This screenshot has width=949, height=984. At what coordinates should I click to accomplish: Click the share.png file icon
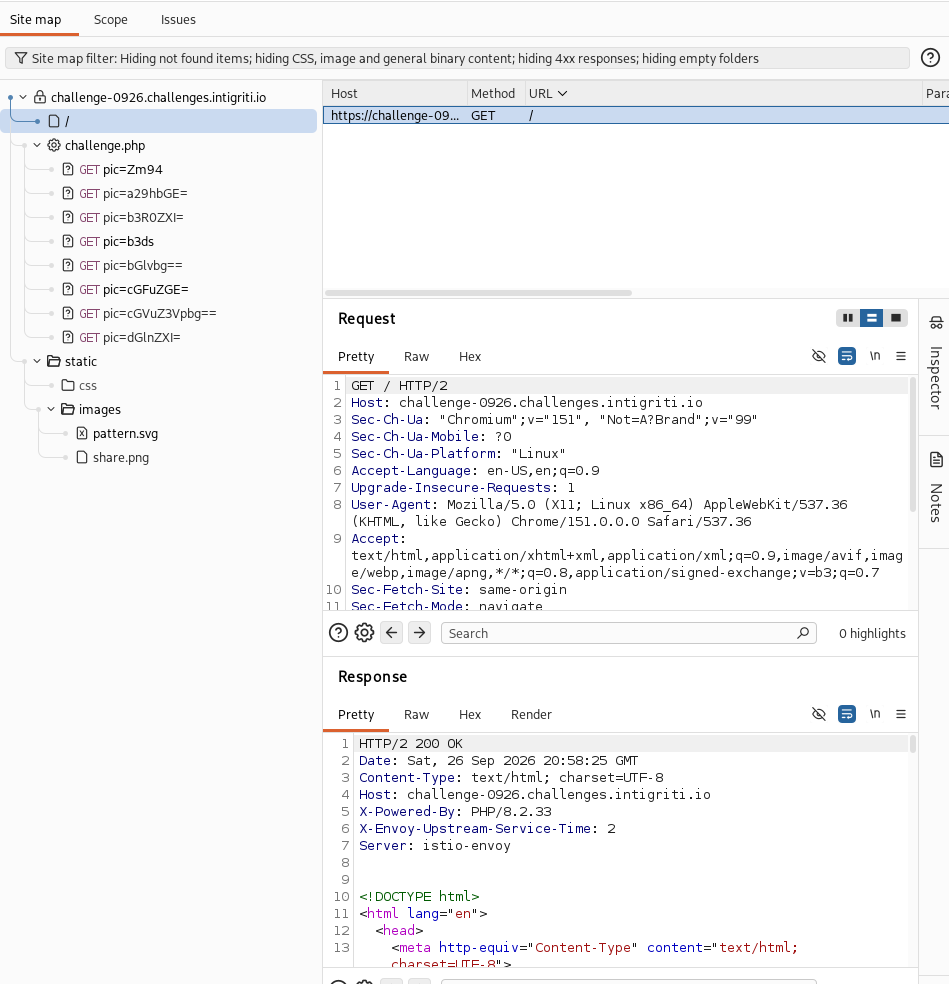pos(82,457)
